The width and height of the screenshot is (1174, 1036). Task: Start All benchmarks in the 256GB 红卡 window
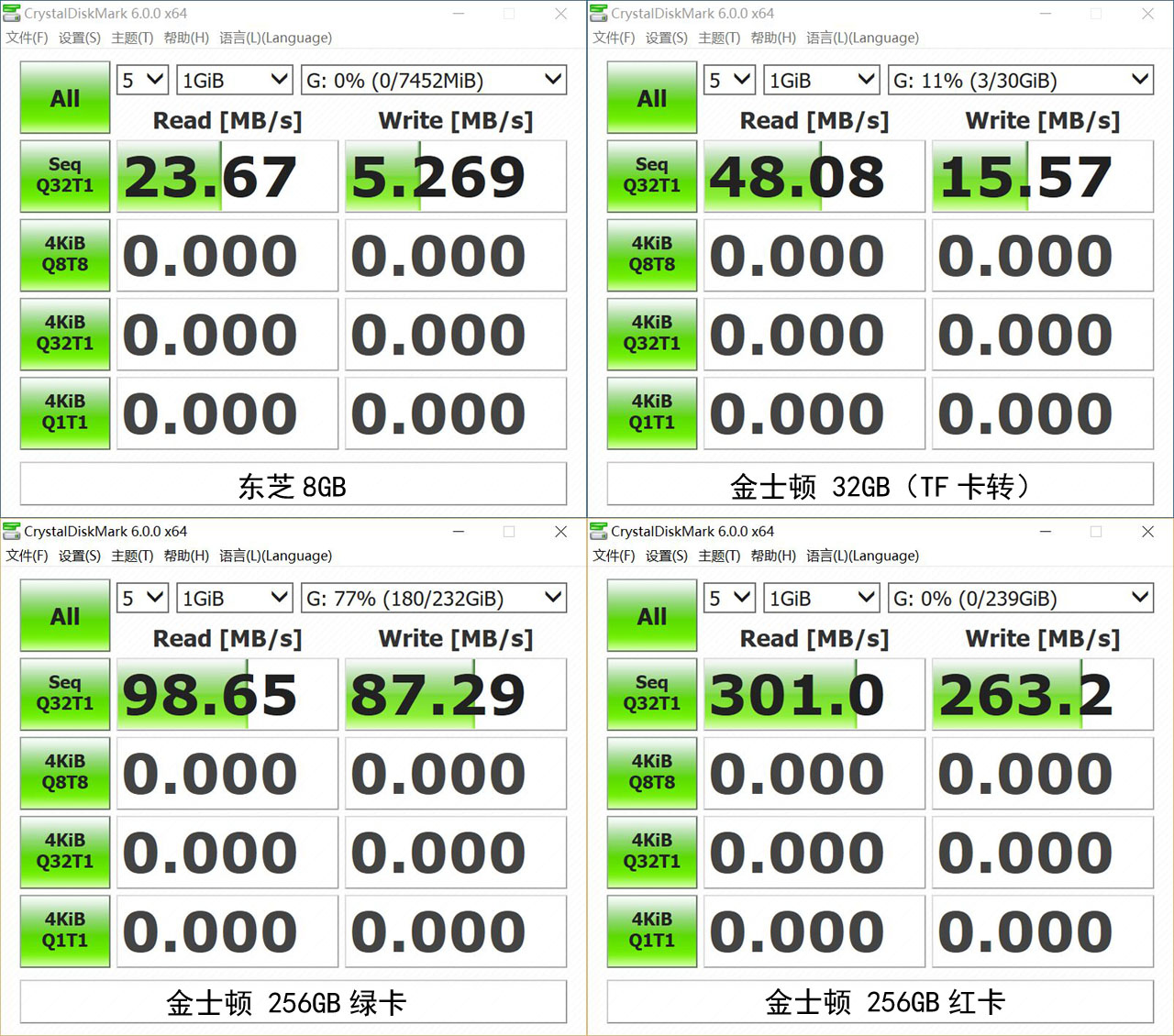(652, 616)
